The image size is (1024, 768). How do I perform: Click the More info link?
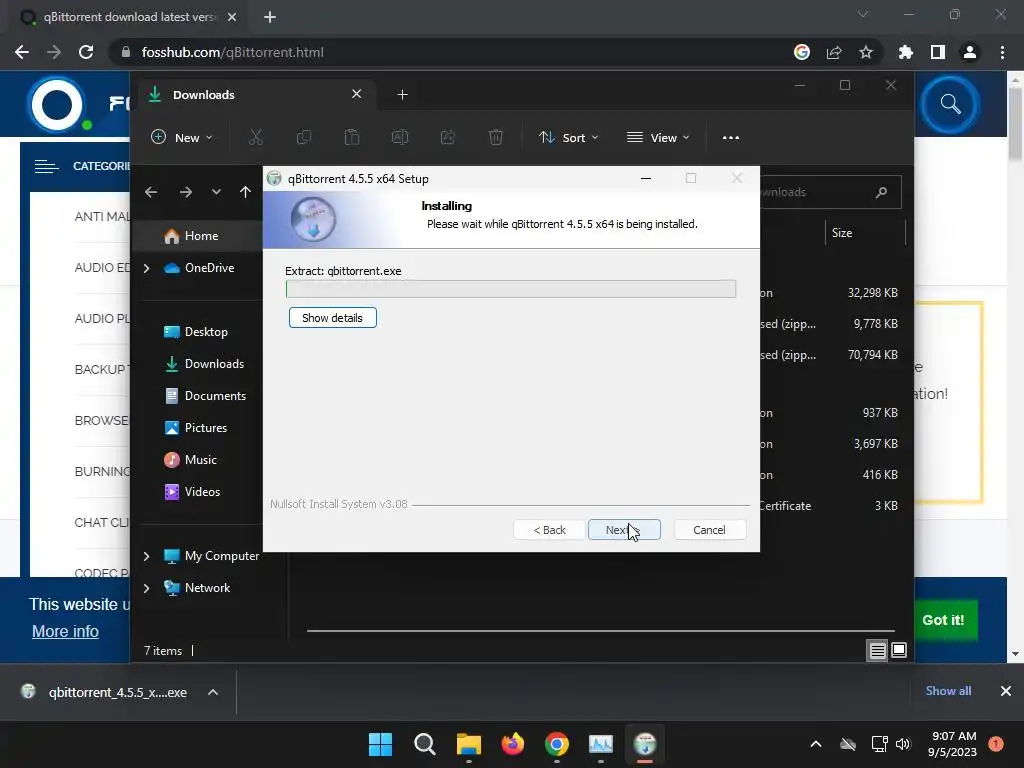[x=65, y=632]
